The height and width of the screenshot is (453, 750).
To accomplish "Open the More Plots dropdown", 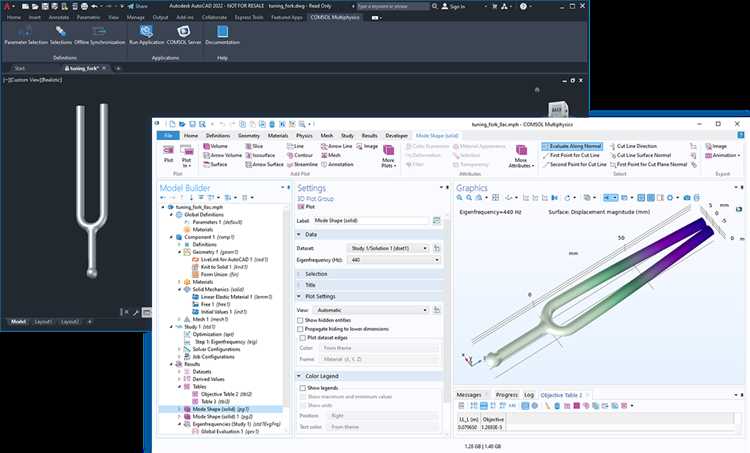I will click(x=388, y=156).
